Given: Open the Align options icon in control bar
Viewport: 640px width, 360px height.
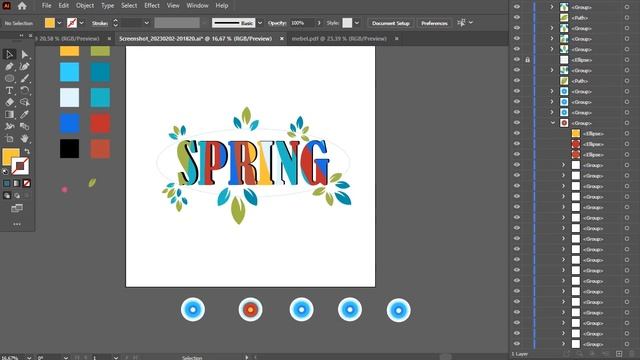Looking at the screenshot, I should tap(461, 23).
